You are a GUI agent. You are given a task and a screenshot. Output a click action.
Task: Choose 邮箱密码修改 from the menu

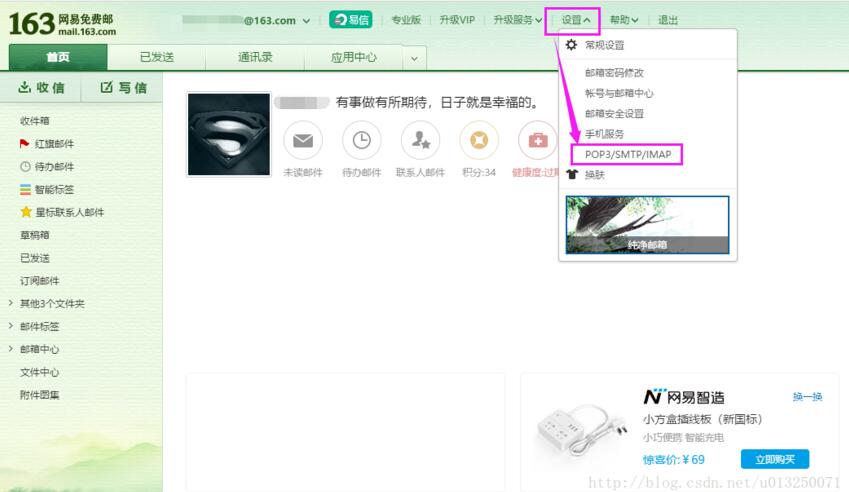(x=614, y=73)
